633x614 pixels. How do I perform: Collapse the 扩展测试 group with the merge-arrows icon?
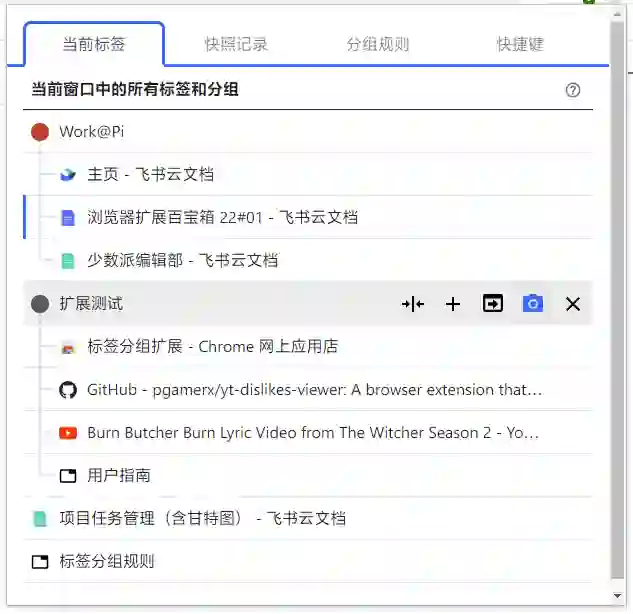pyautogui.click(x=413, y=304)
